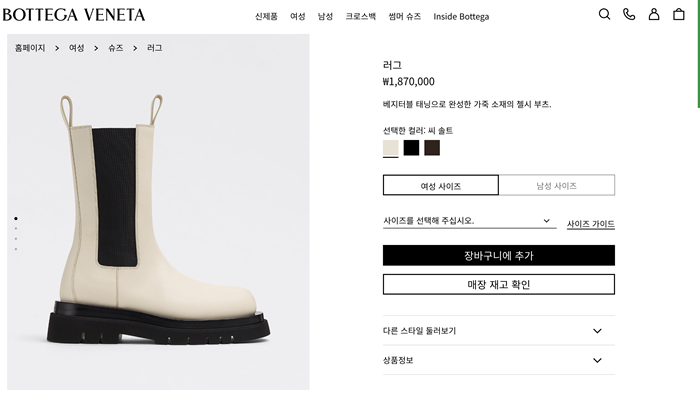Select the dark brown color swatch
Image resolution: width=700 pixels, height=393 pixels.
click(432, 148)
